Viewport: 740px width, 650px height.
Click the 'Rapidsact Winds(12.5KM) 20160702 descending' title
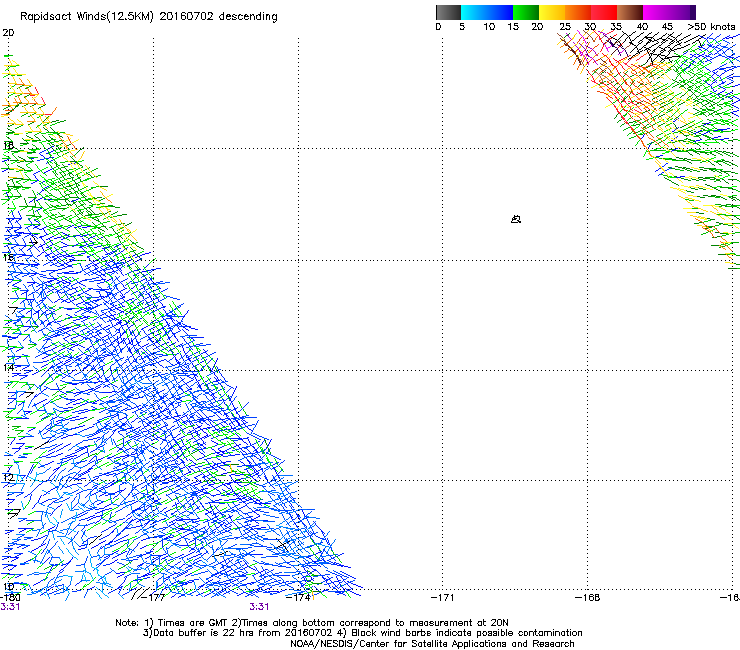coord(149,17)
